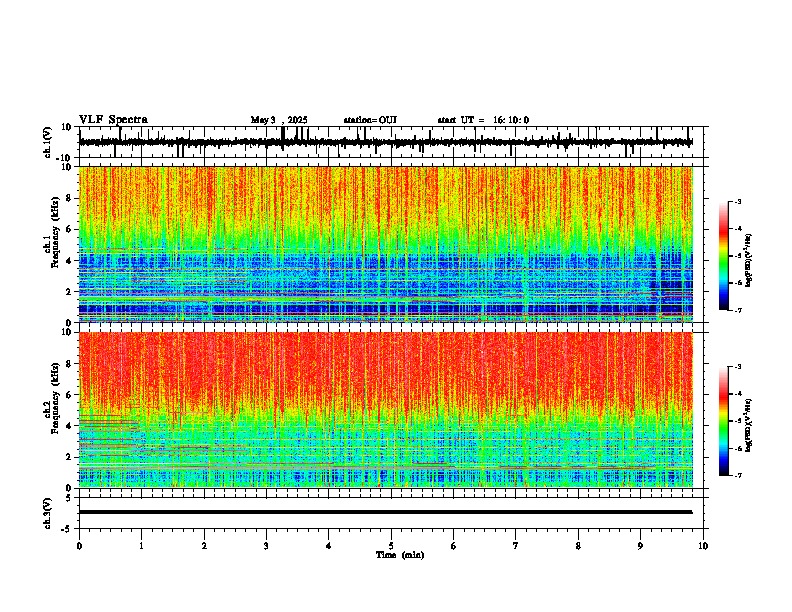Click the "10" tick on Time axis

[703, 546]
